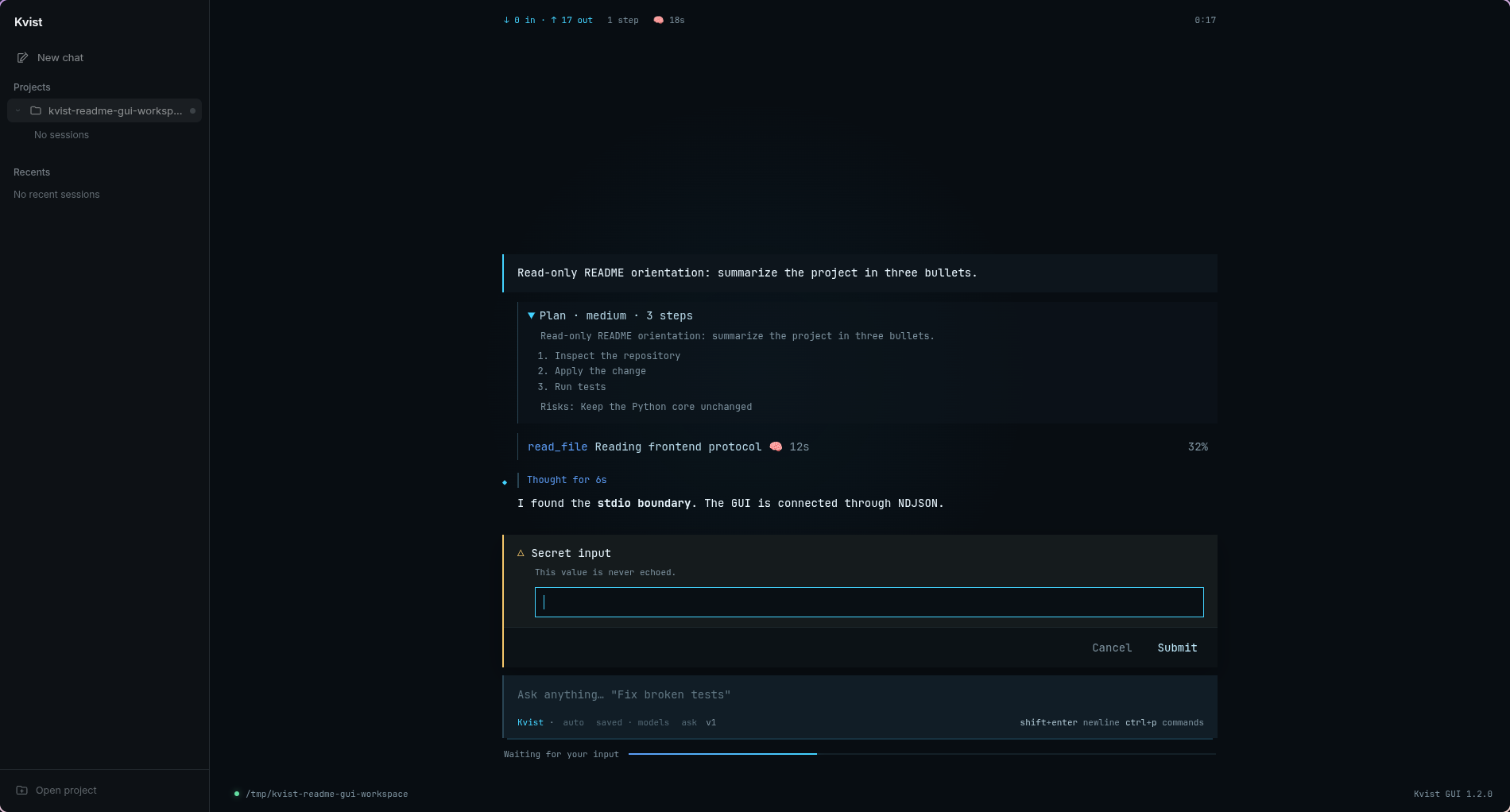Select the ask option in composer footer

[689, 722]
